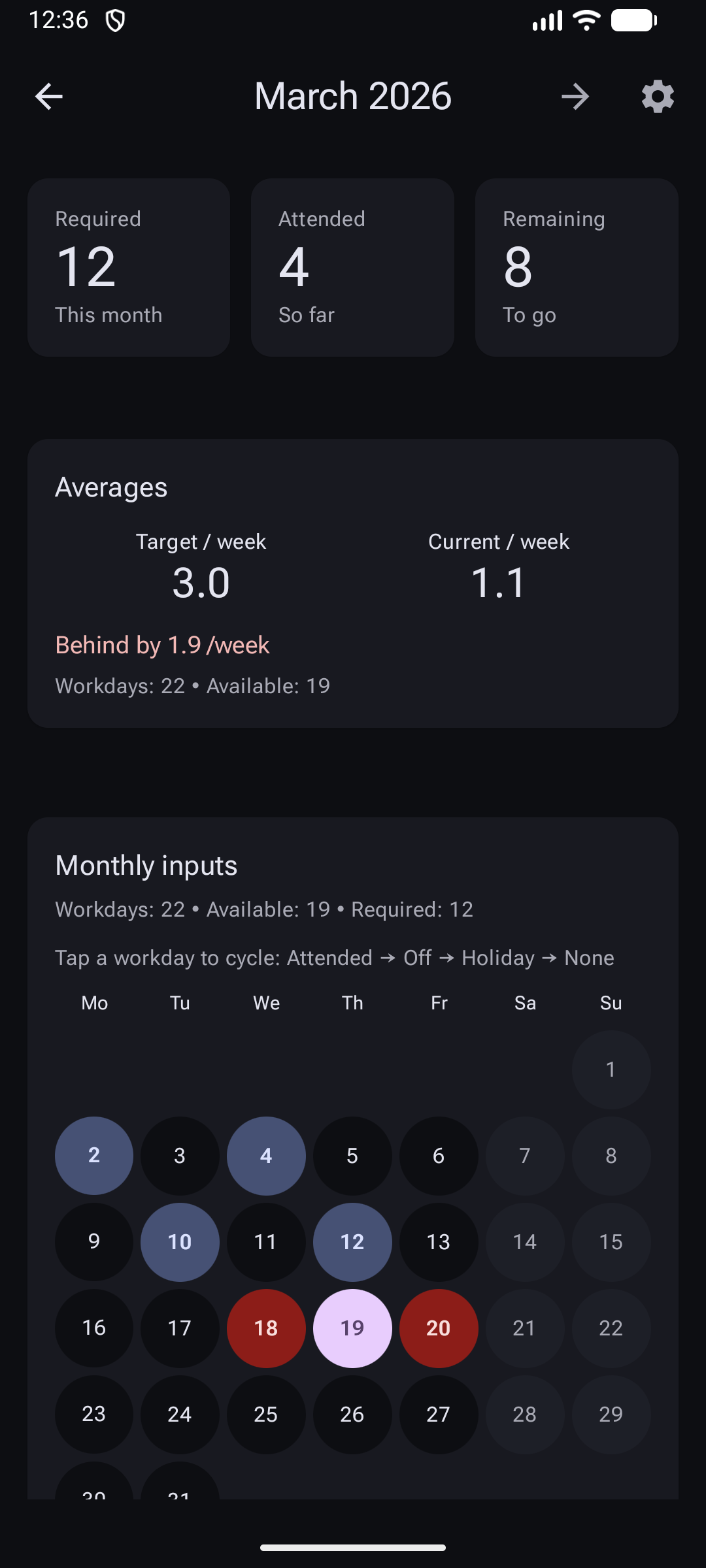Cycle the red day 18 status
The image size is (706, 1568).
(x=266, y=1328)
